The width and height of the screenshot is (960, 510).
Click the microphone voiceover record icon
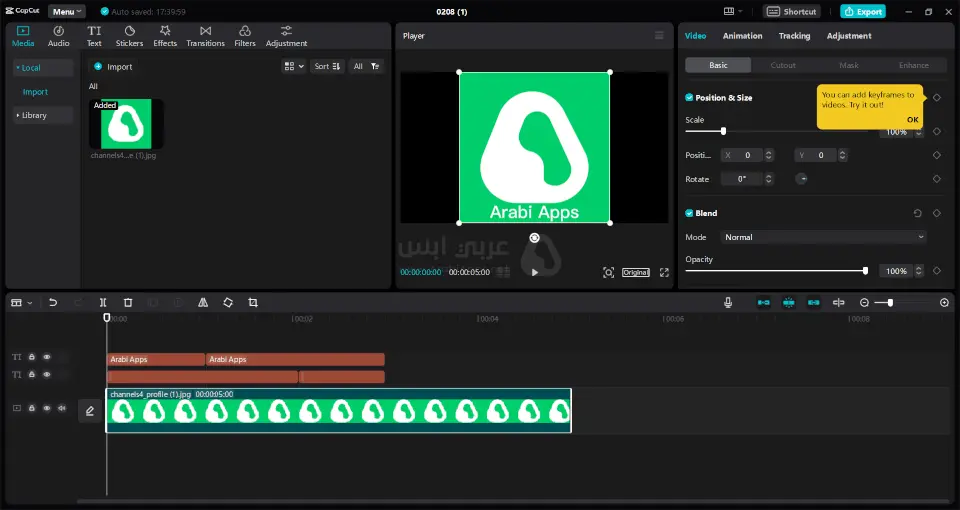[728, 302]
